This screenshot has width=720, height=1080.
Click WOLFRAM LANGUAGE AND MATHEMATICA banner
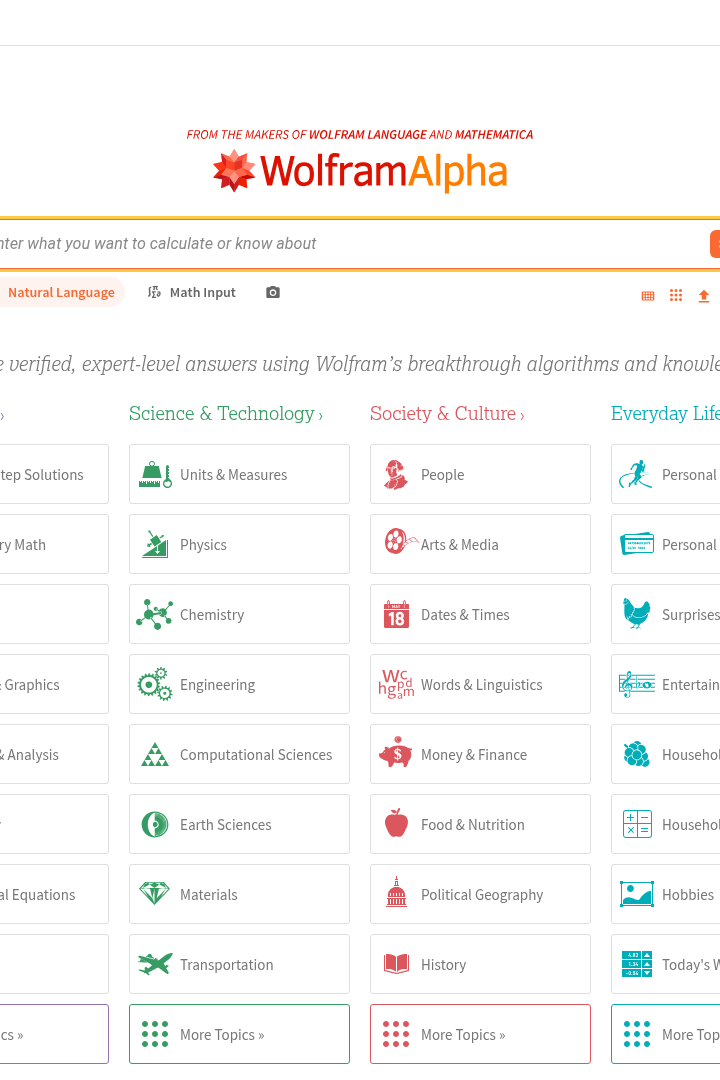click(360, 134)
